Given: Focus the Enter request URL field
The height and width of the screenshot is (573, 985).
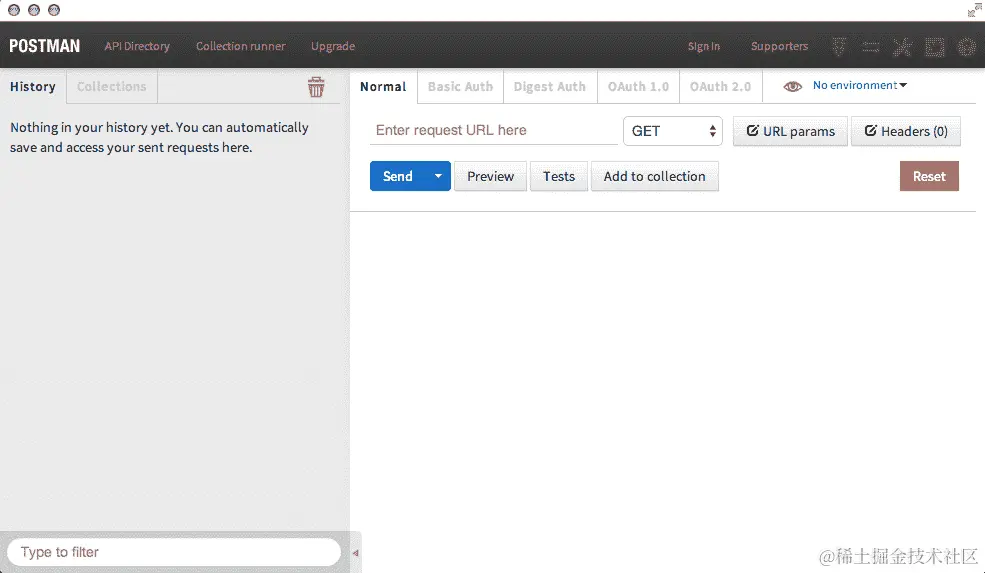Looking at the screenshot, I should coord(494,130).
